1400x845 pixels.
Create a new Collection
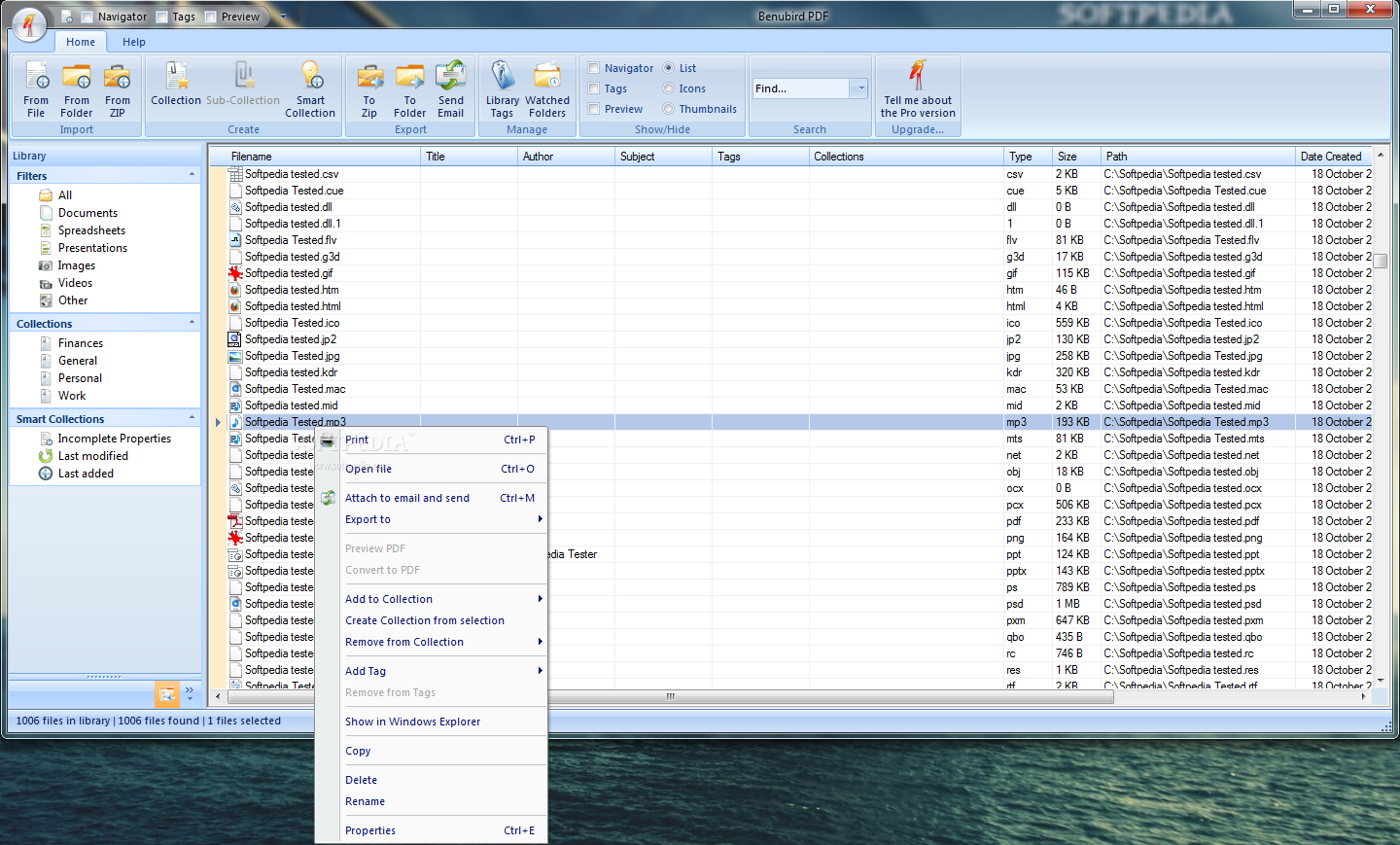pos(176,84)
